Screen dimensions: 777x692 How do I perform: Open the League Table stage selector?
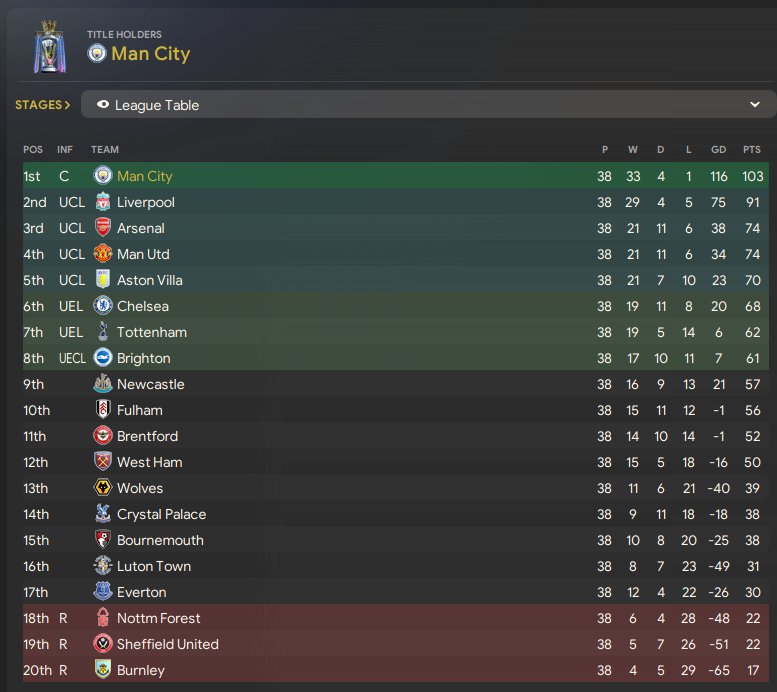[x=428, y=105]
